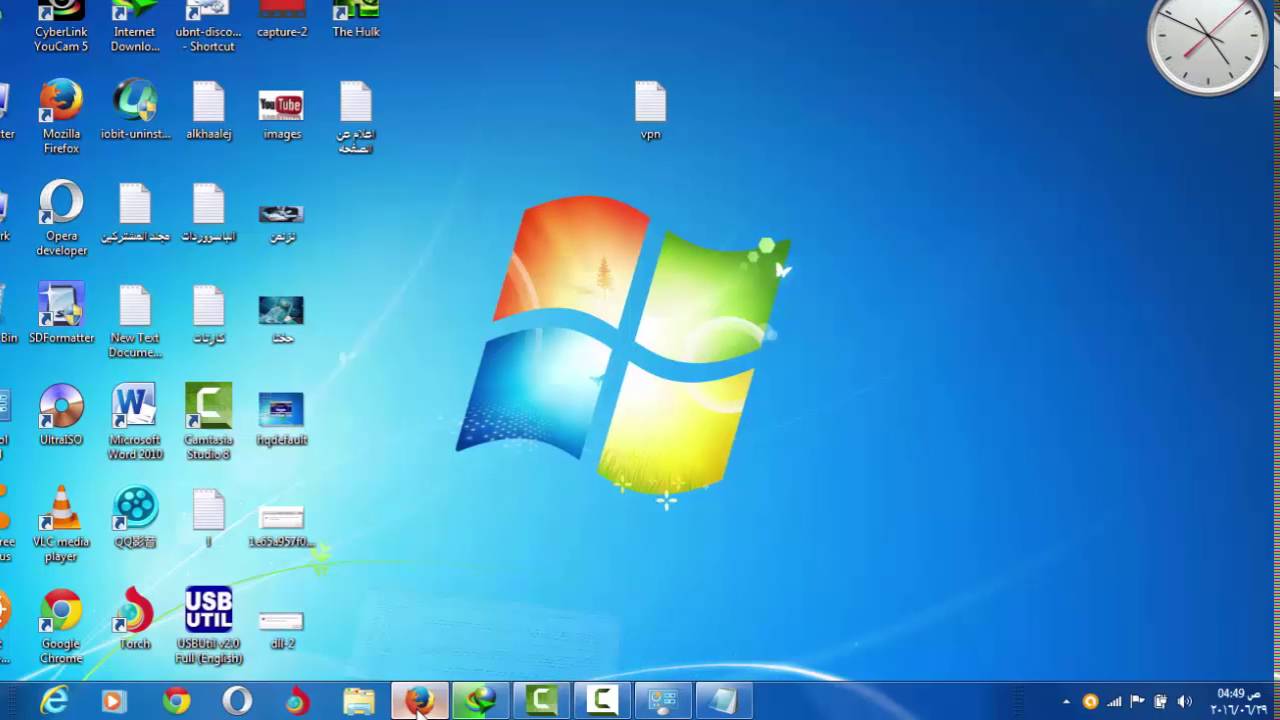Open the network signal tray icon
The image size is (1280, 720).
(x=1114, y=702)
